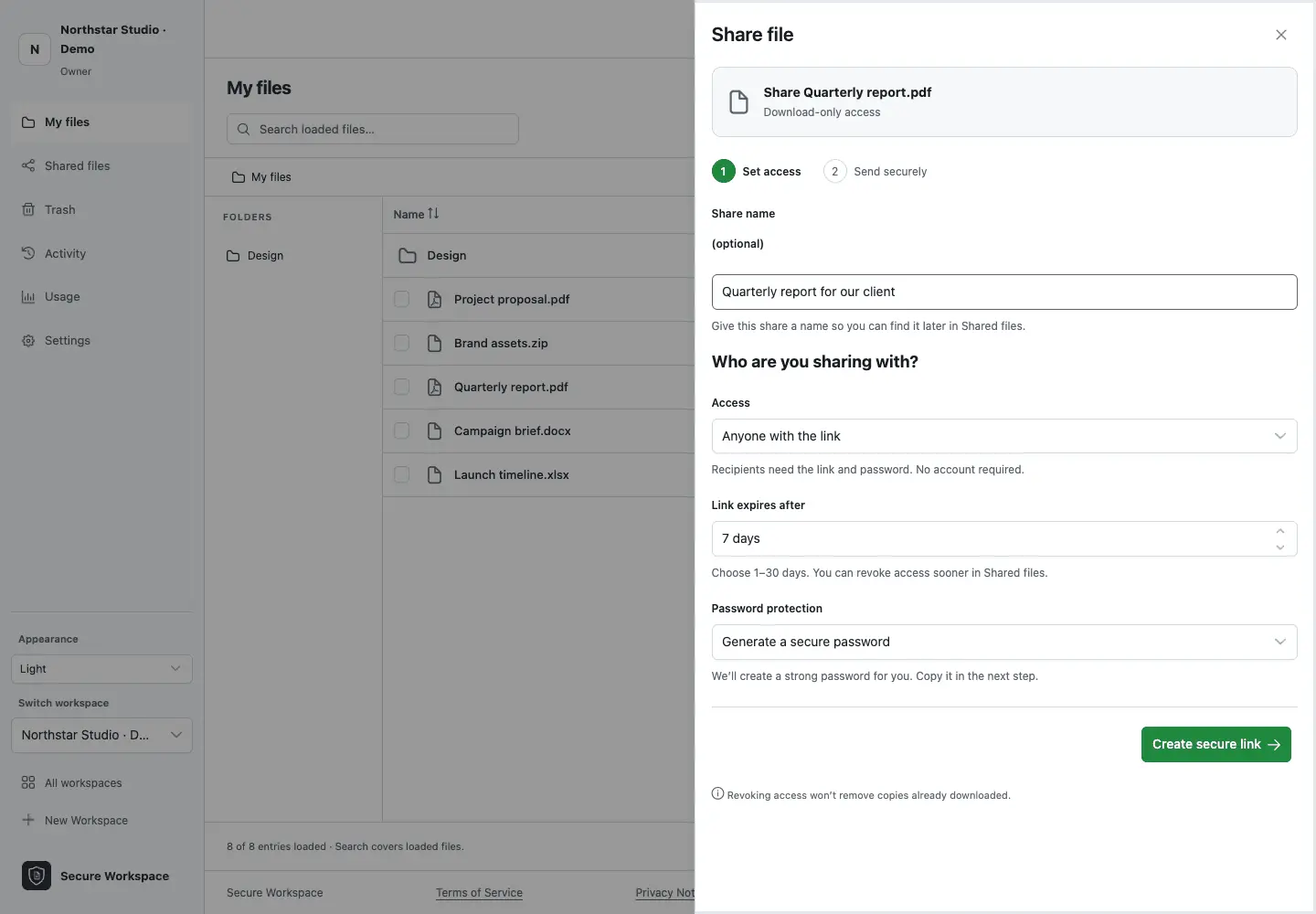Click the Trash bin icon in sidebar
The height and width of the screenshot is (914, 1316).
28,210
